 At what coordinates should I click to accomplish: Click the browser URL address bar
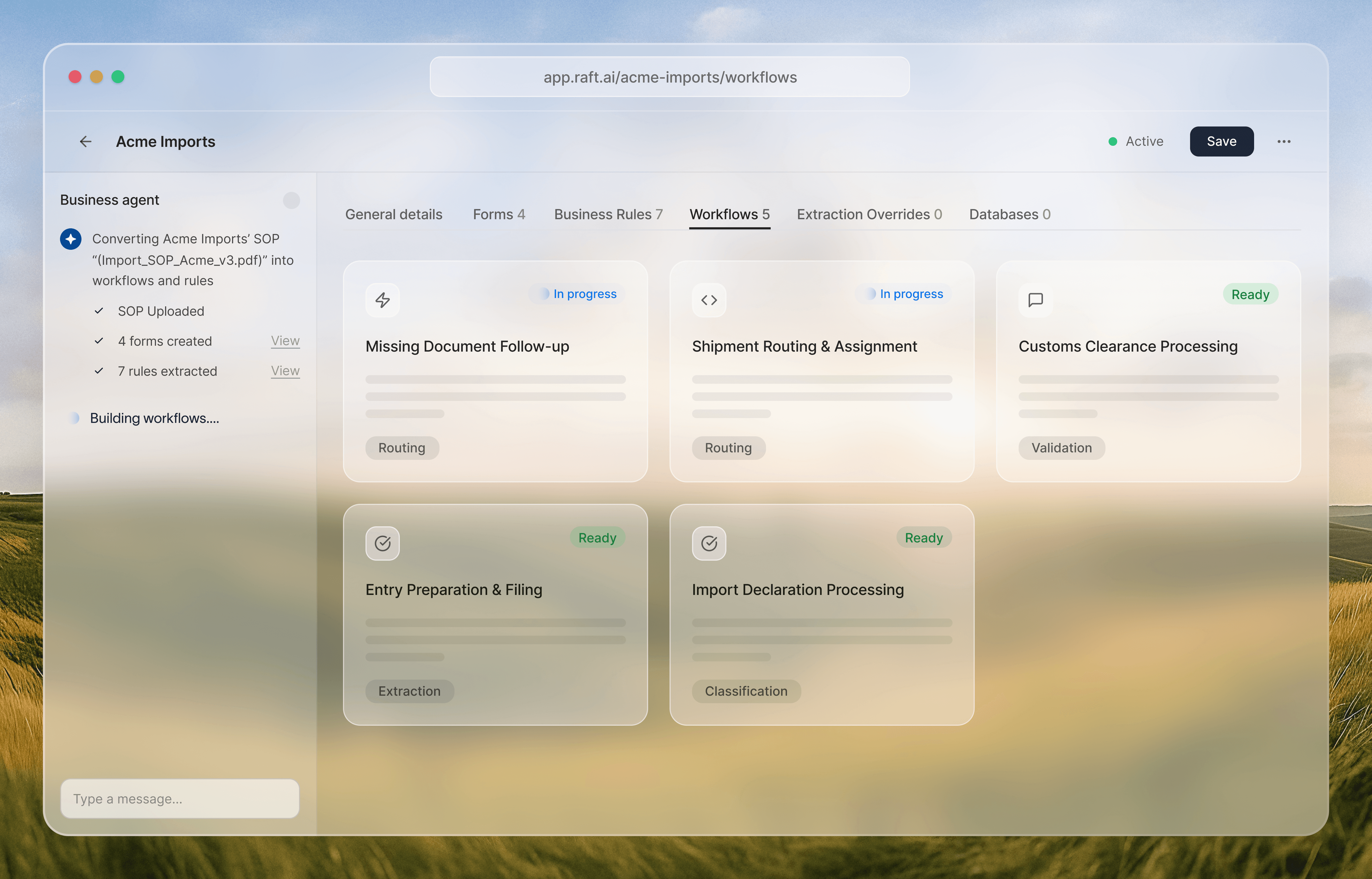click(669, 77)
